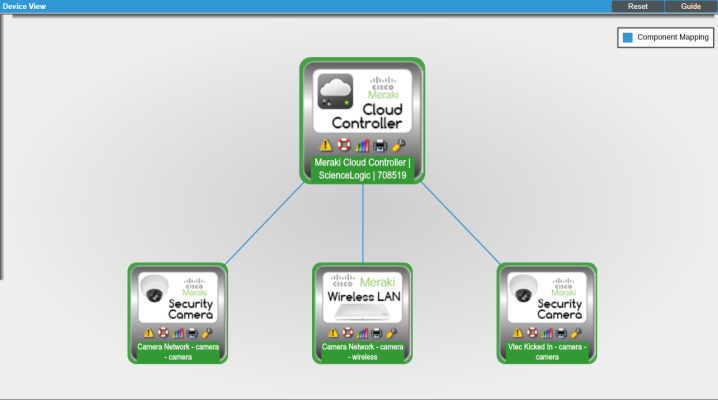Click wrench icon on Vtec Kicked In camera node
The height and width of the screenshot is (400, 718).
[576, 333]
